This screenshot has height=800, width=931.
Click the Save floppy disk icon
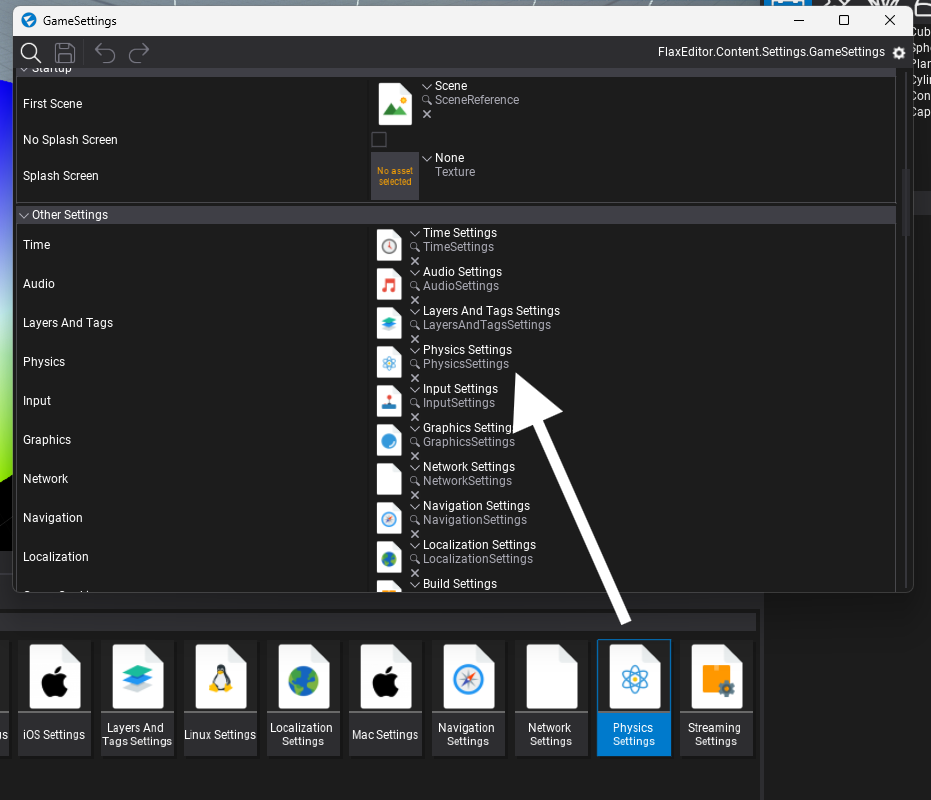[65, 52]
